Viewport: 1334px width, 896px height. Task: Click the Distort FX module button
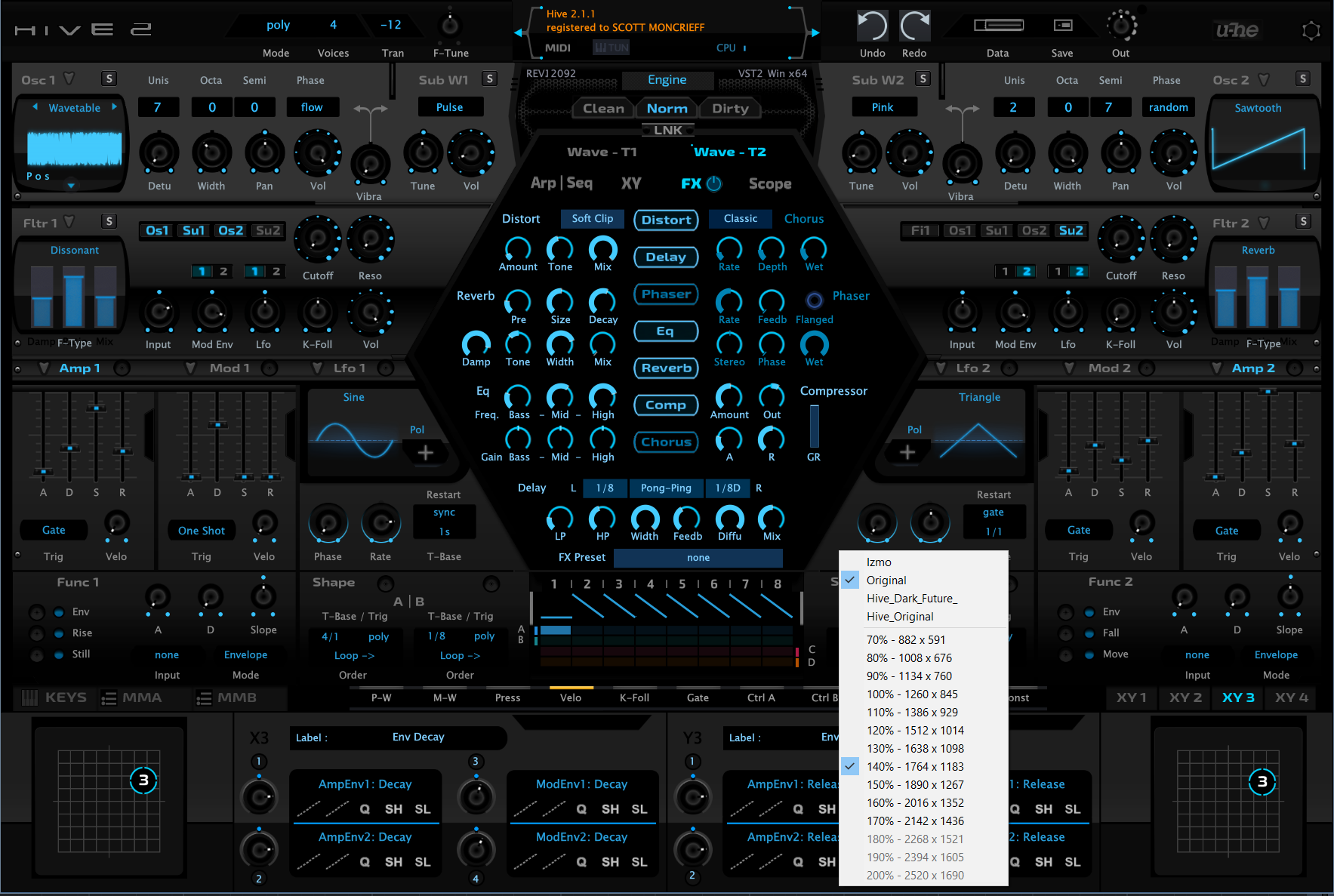pyautogui.click(x=667, y=220)
